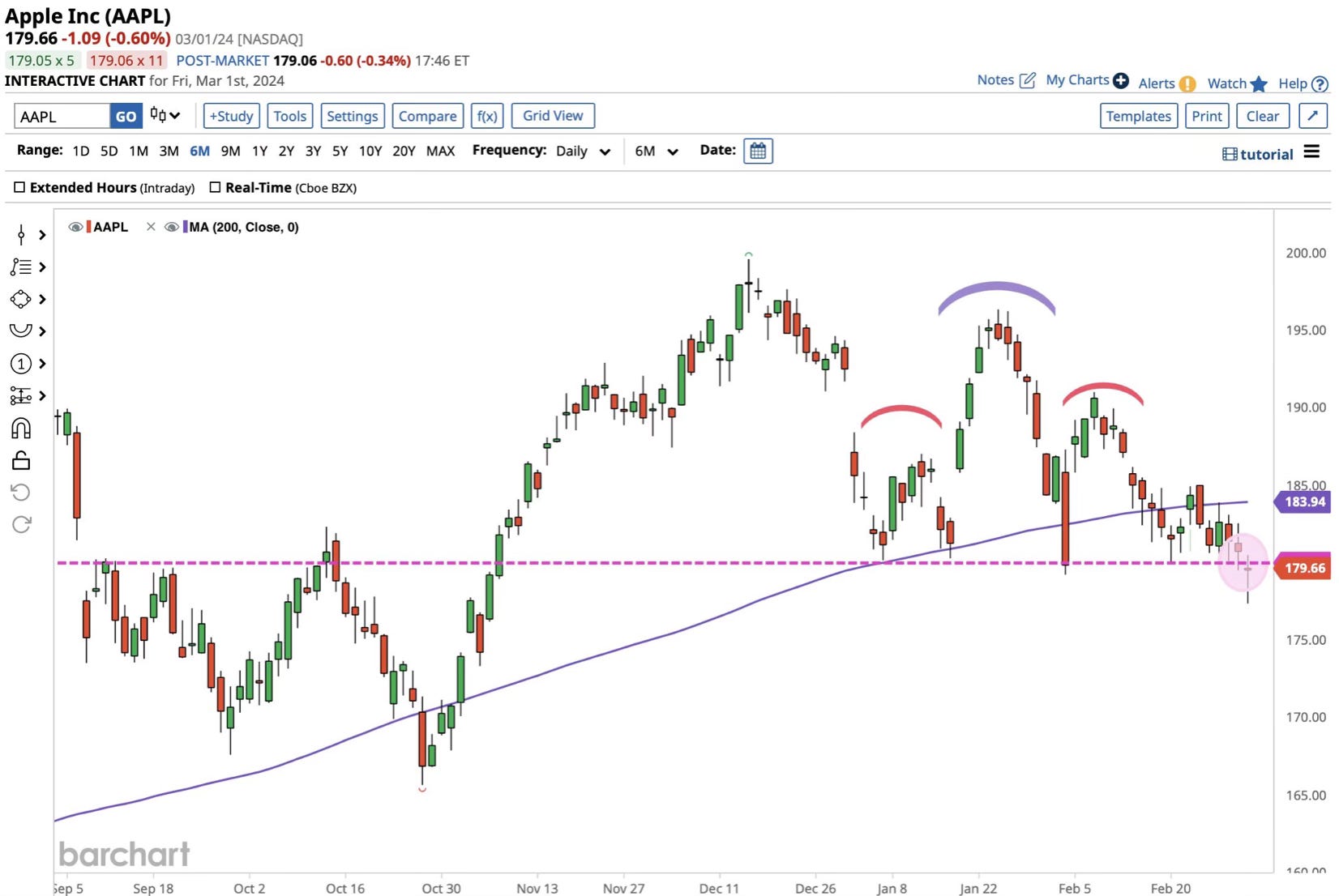This screenshot has width=1339, height=896.
Task: Select the MAX range
Action: [x=440, y=151]
